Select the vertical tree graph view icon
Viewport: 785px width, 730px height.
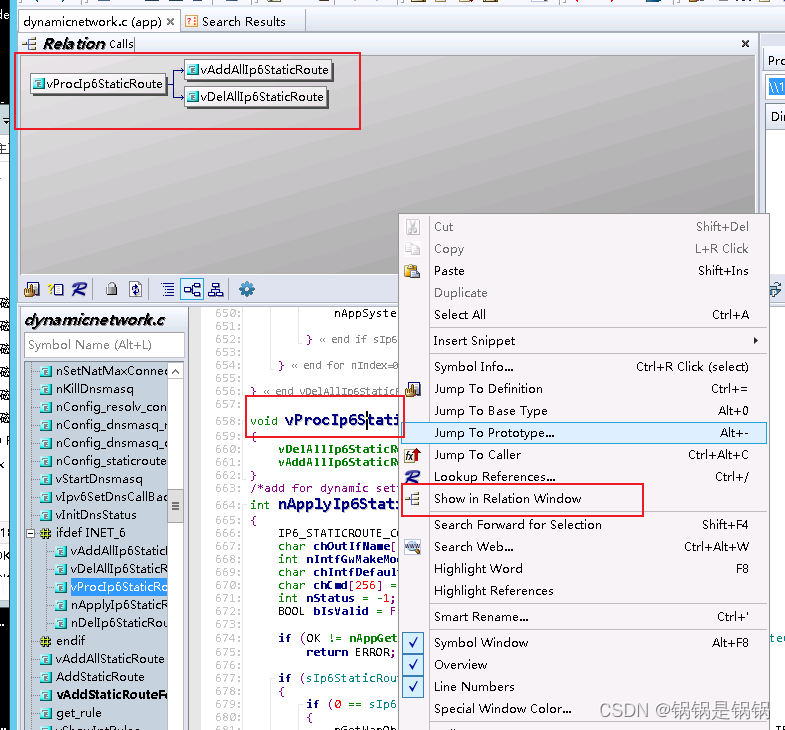(x=216, y=289)
